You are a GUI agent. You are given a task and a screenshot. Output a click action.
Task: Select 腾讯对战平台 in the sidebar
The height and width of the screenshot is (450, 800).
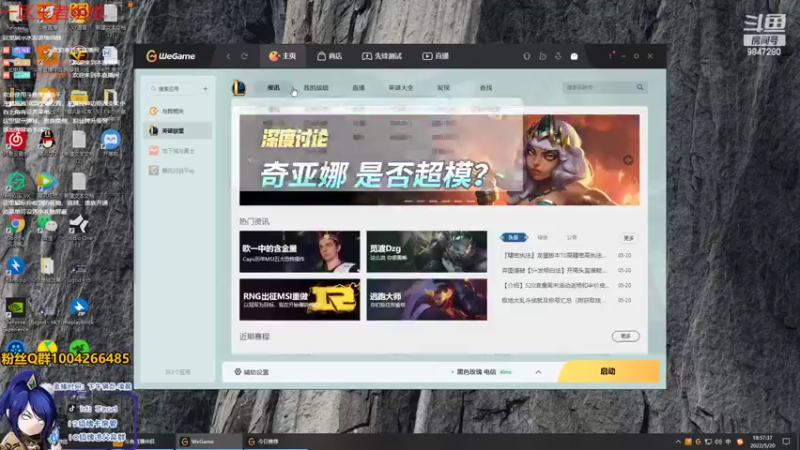(x=178, y=170)
